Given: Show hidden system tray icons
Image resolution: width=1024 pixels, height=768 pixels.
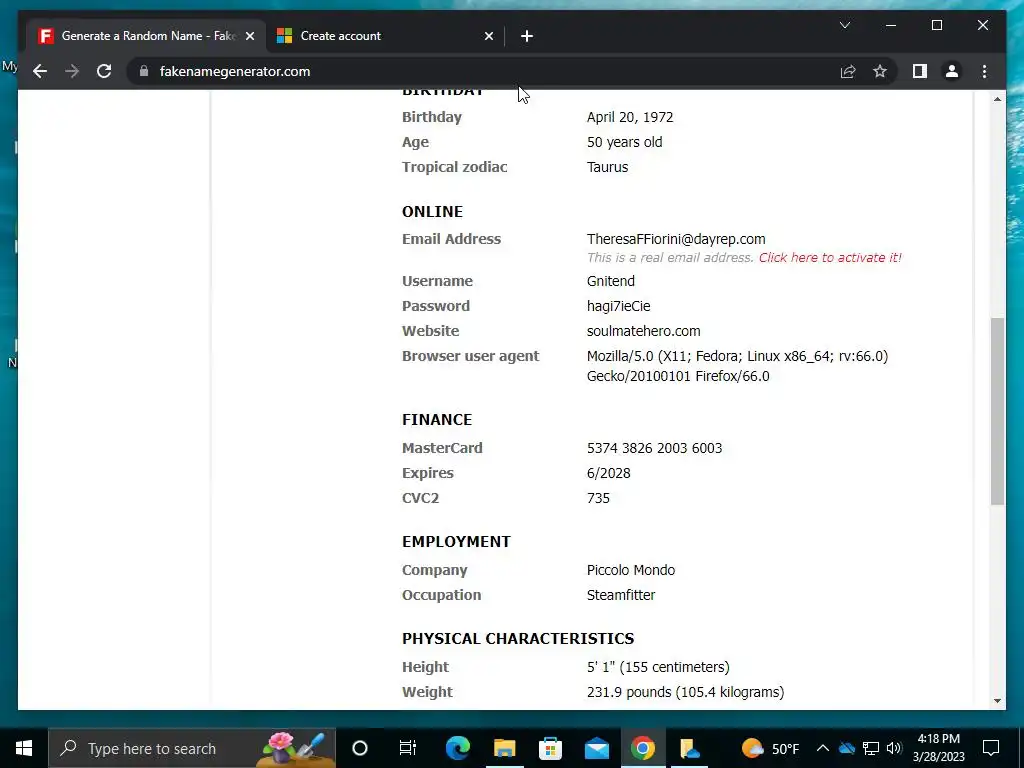Looking at the screenshot, I should tap(823, 748).
